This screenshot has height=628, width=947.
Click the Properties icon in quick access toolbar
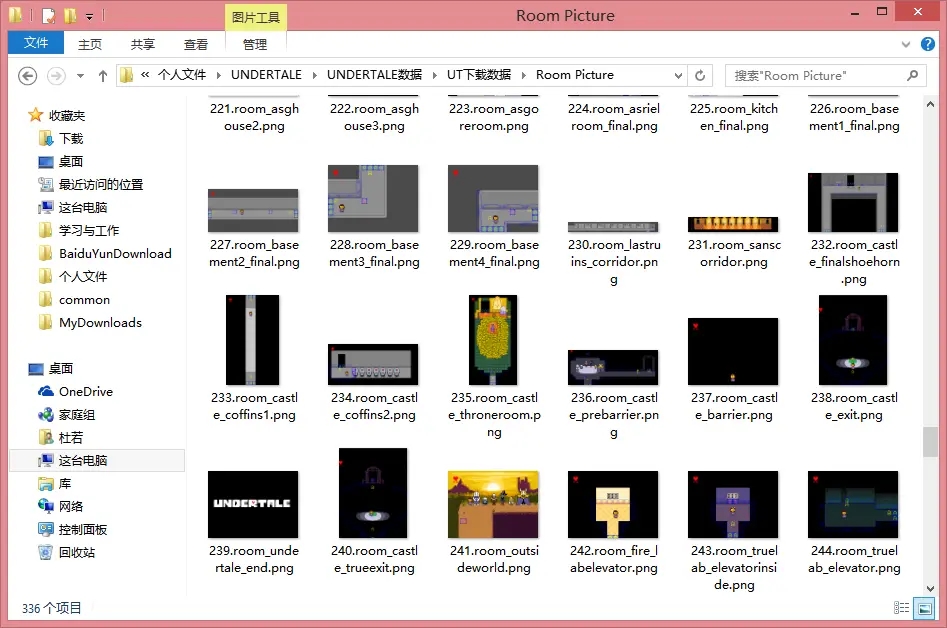tap(46, 16)
